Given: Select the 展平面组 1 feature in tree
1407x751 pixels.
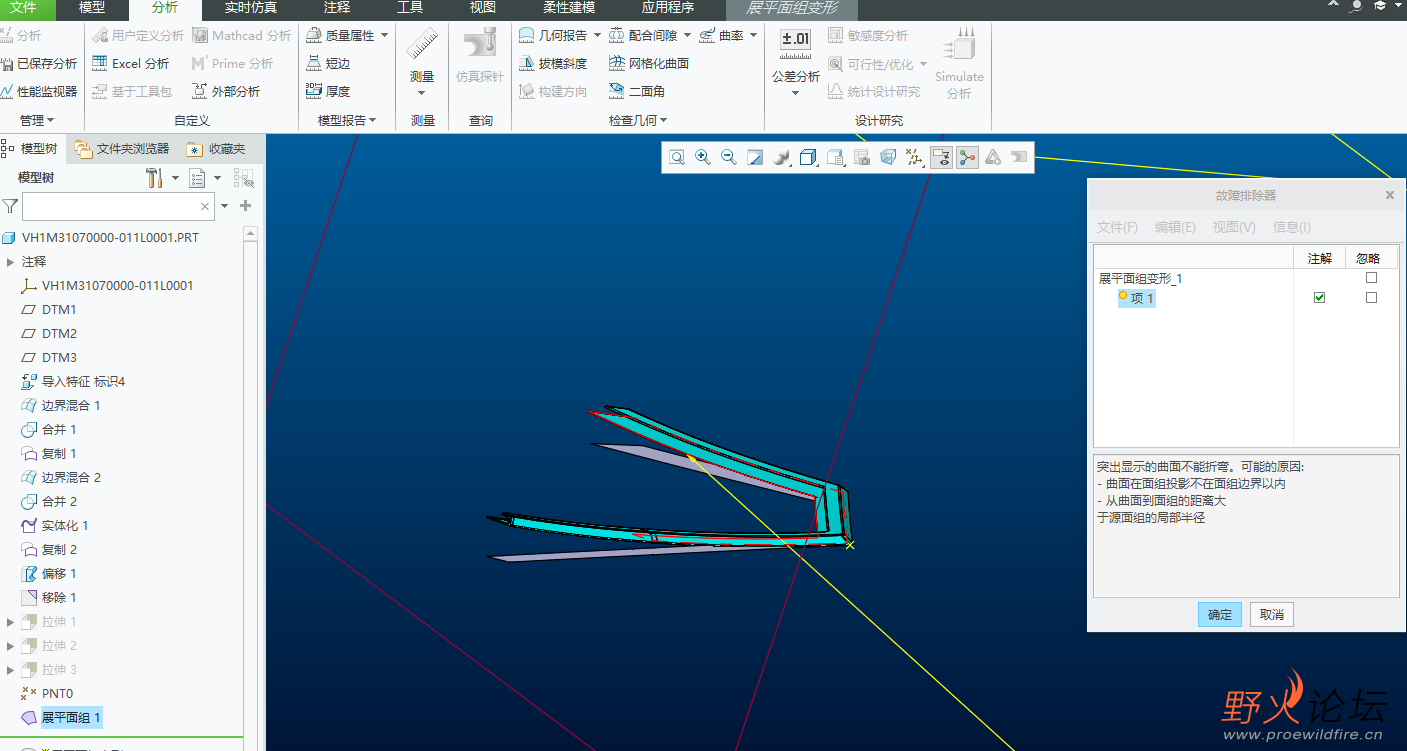Looking at the screenshot, I should (x=71, y=718).
